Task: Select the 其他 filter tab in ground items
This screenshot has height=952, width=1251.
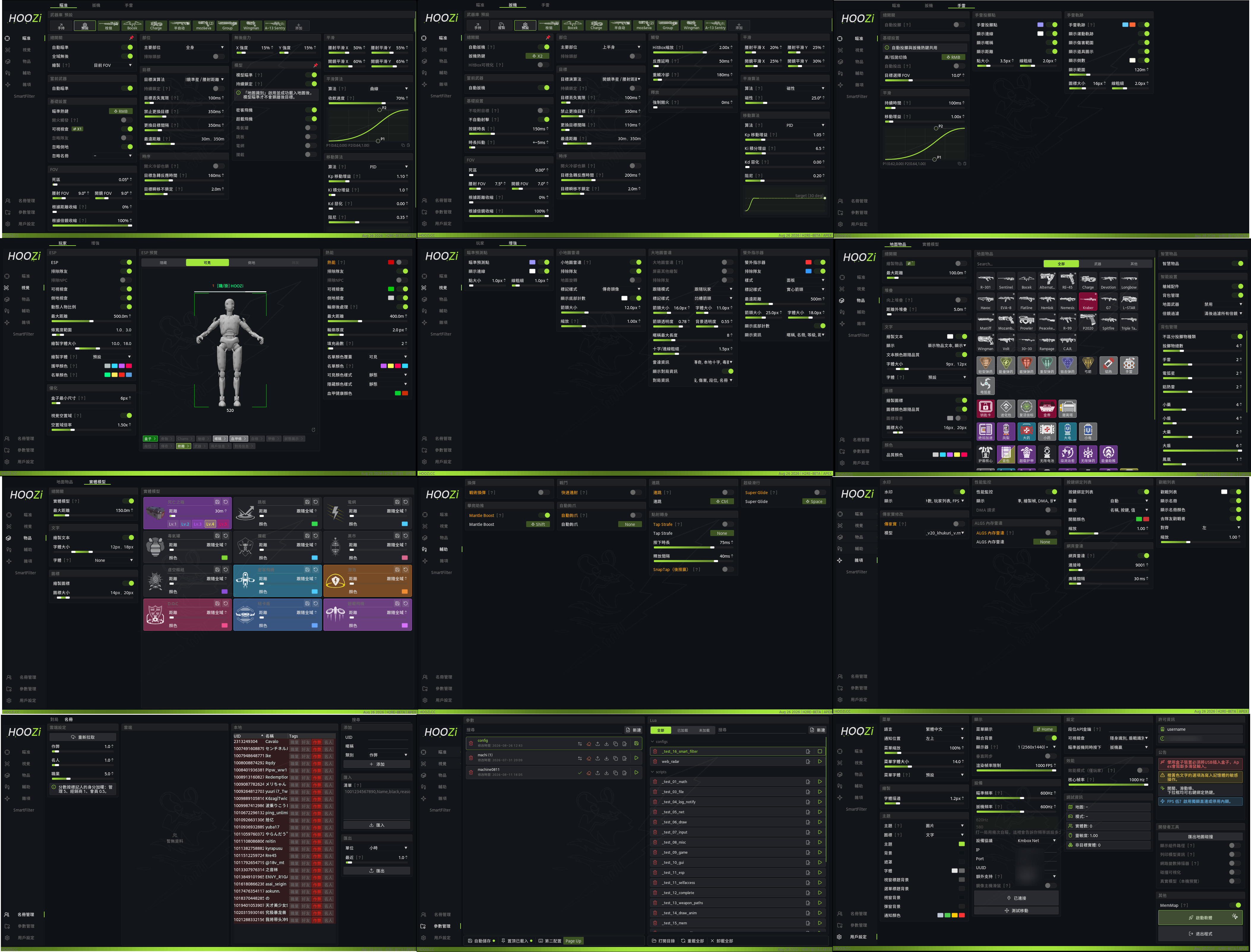Action: click(x=1134, y=264)
